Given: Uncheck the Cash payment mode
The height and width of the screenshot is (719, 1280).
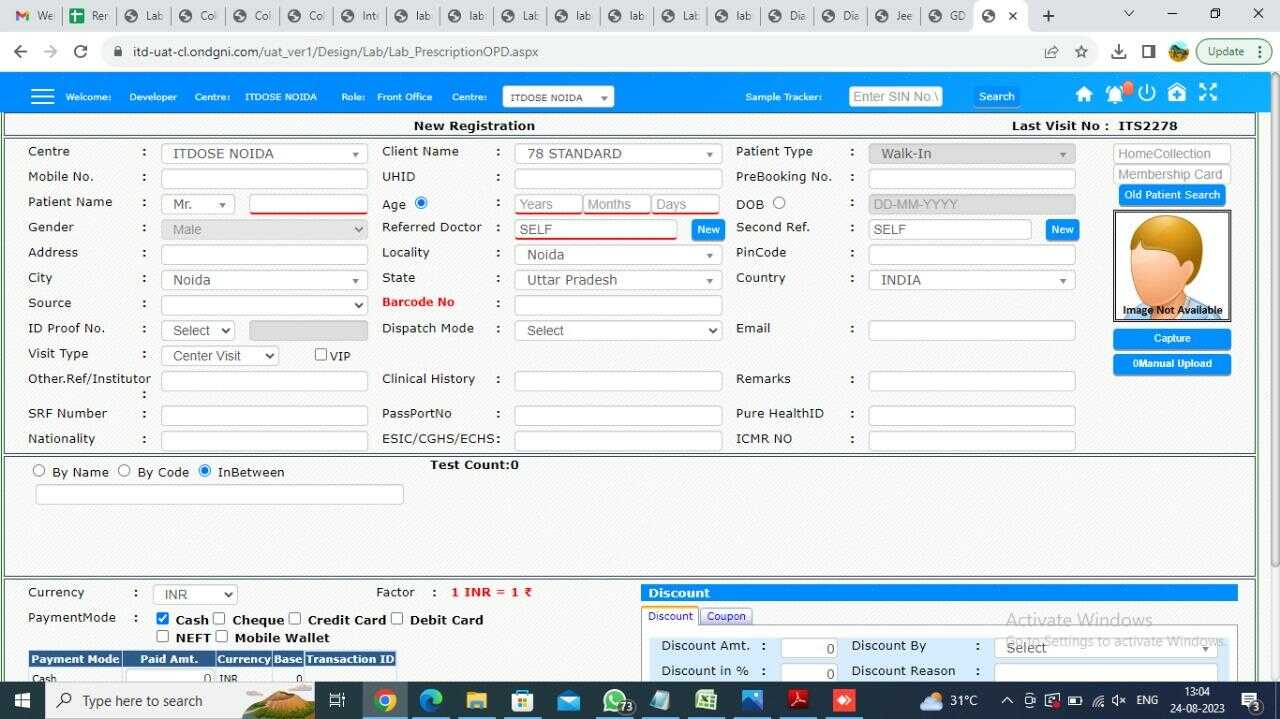Looking at the screenshot, I should click(162, 617).
